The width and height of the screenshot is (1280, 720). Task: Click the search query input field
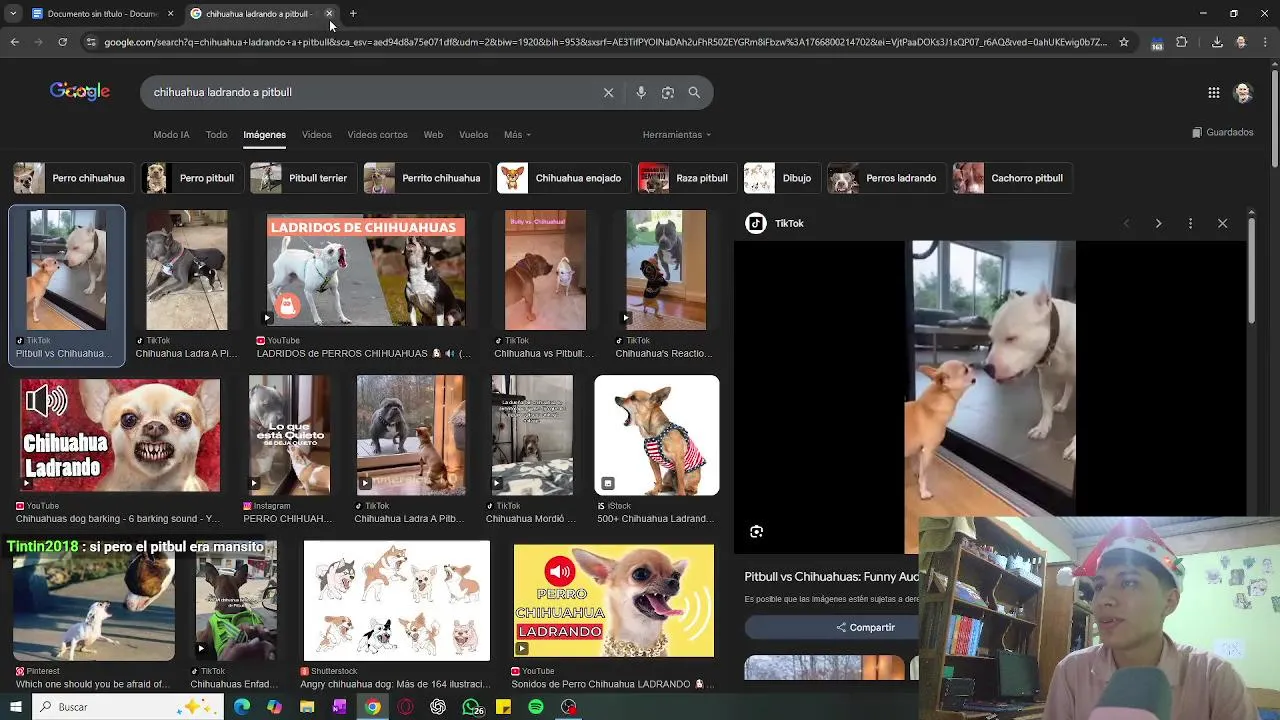point(370,92)
